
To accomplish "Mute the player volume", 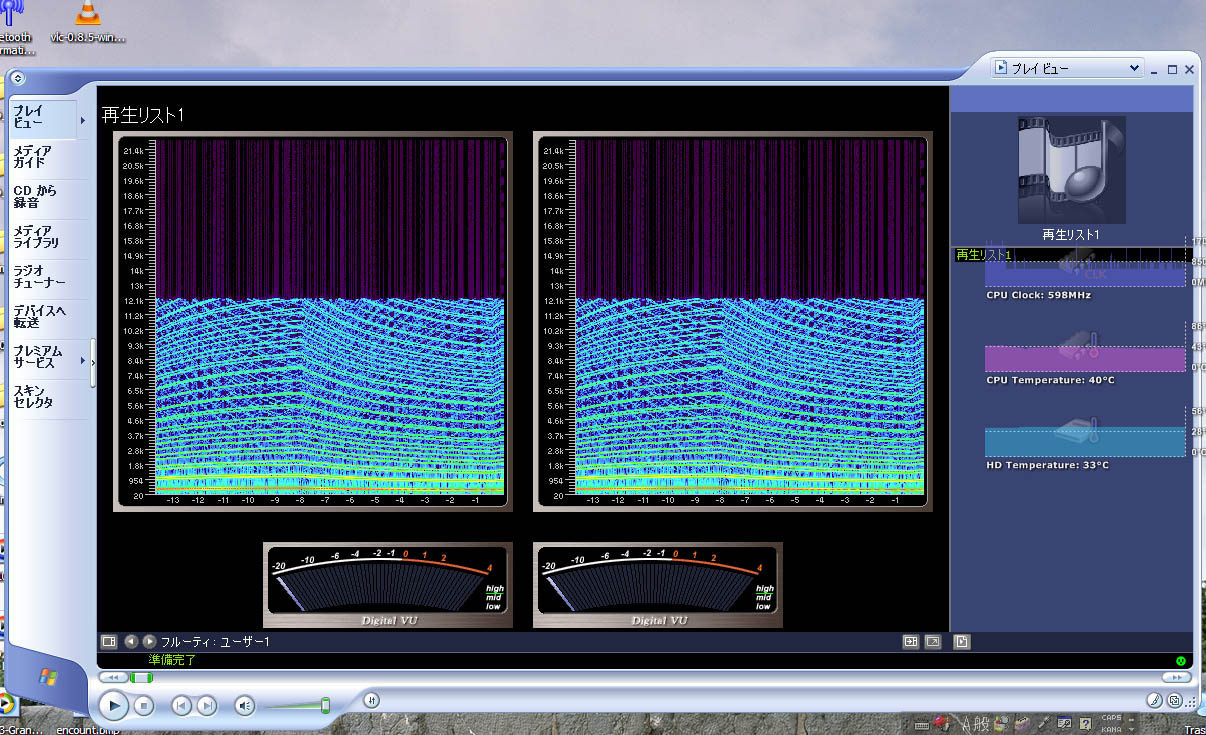I will tap(245, 707).
